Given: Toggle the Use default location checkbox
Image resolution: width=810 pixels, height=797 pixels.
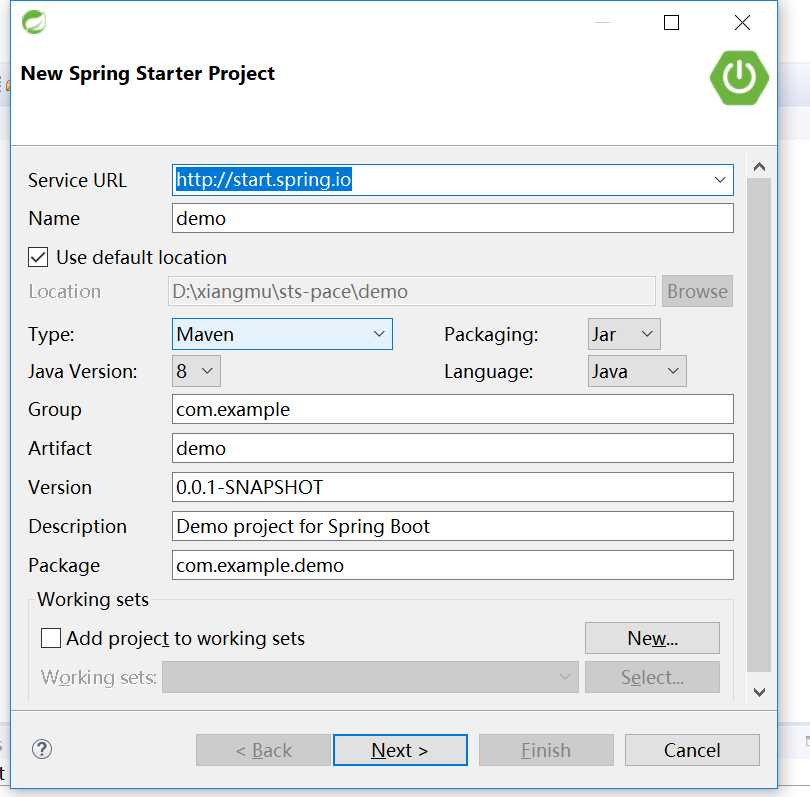Looking at the screenshot, I should (x=38, y=257).
